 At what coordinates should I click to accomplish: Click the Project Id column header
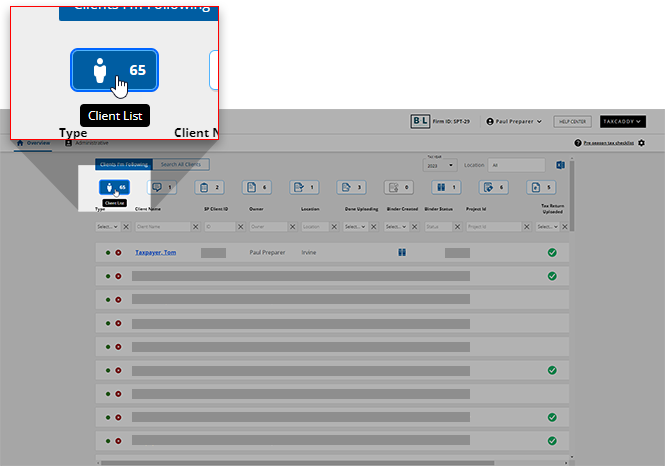point(476,209)
